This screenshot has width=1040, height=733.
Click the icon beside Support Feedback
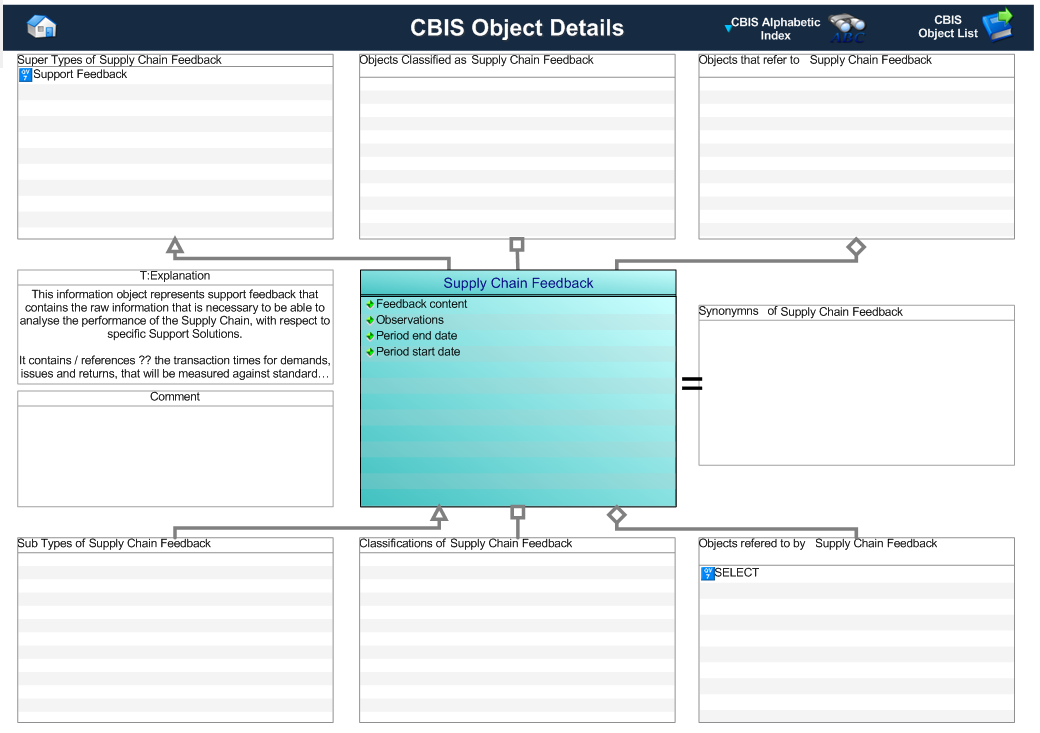[x=25, y=75]
